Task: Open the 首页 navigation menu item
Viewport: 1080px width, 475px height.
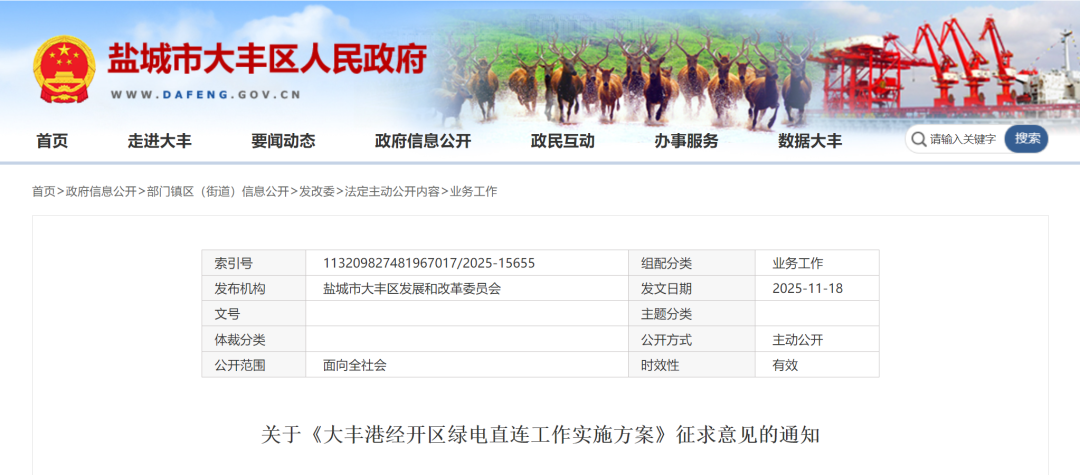Action: click(52, 141)
